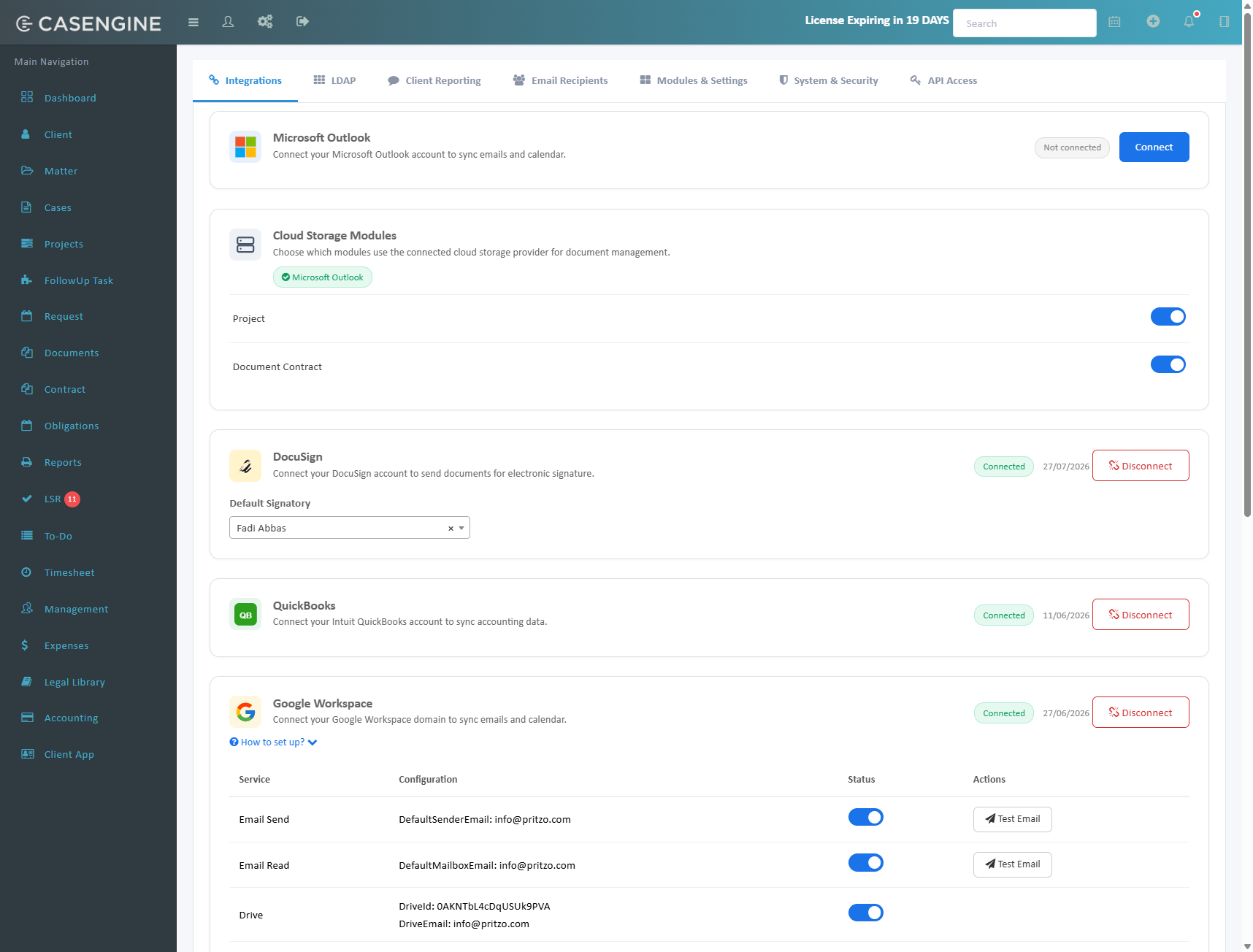Click the logout arrow icon in header
The height and width of the screenshot is (952, 1253).
[x=302, y=22]
